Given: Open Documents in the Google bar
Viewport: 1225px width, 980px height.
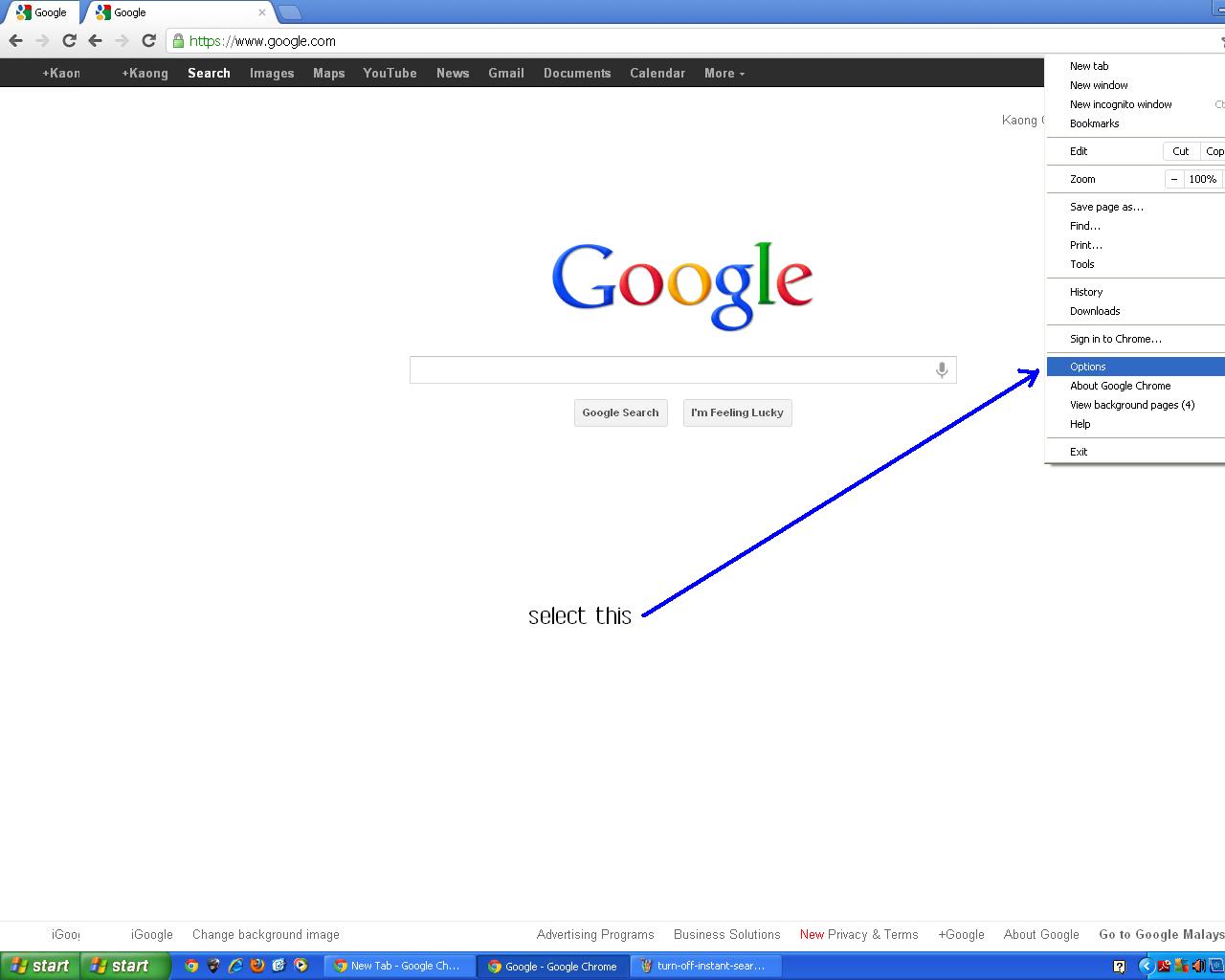Looking at the screenshot, I should [x=577, y=73].
